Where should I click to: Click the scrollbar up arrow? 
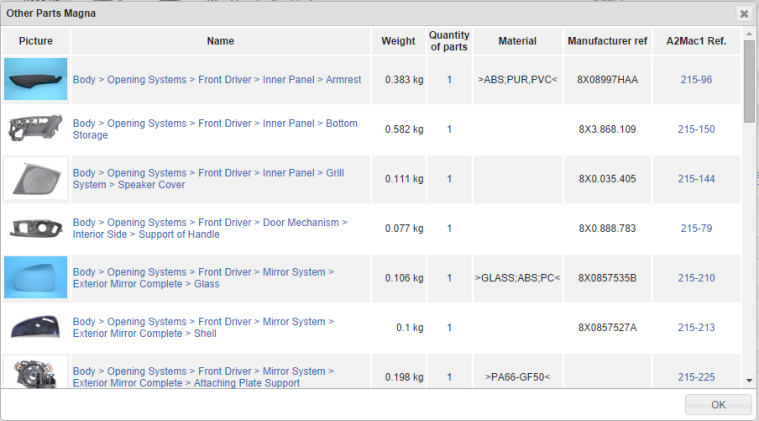point(749,34)
